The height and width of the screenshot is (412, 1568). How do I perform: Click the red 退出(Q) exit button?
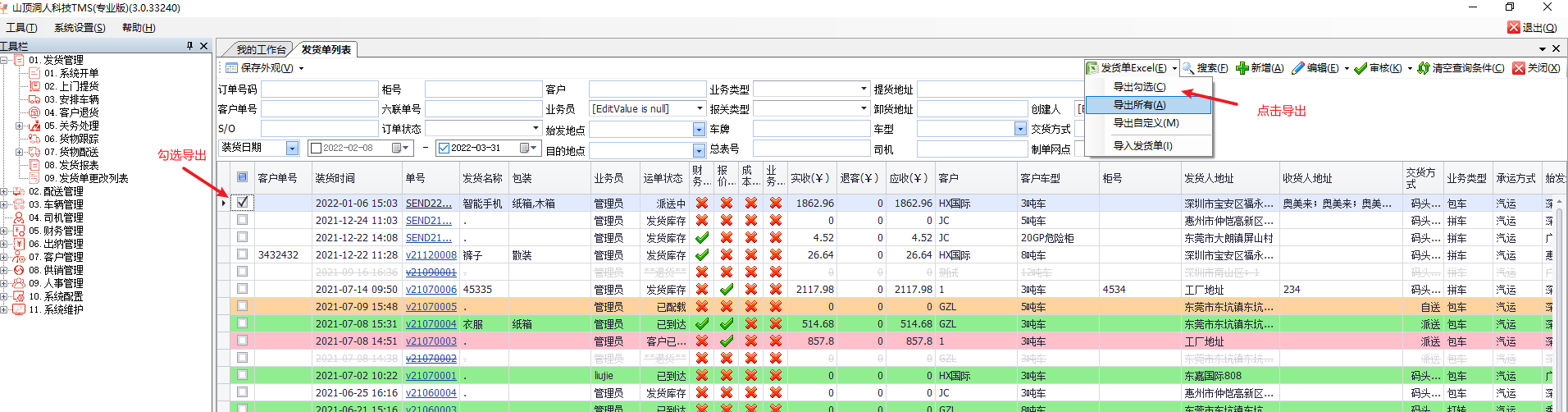[x=1532, y=27]
